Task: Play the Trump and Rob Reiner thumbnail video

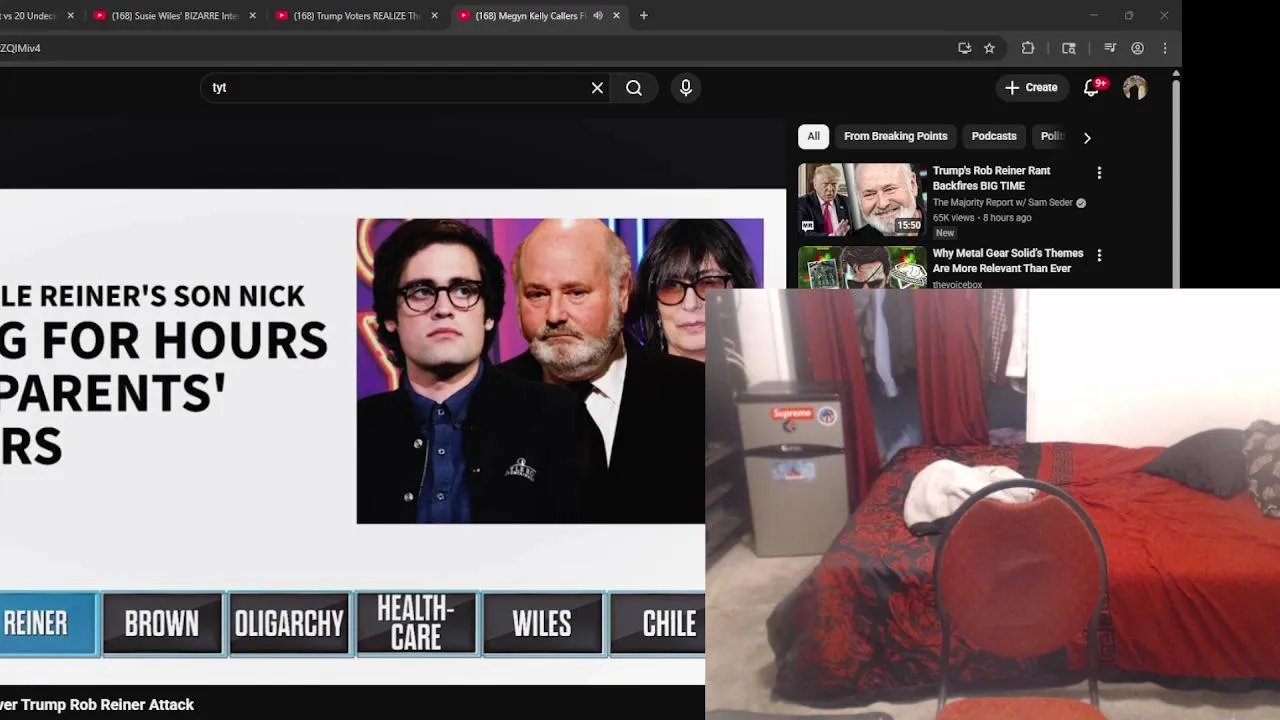Action: click(862, 199)
